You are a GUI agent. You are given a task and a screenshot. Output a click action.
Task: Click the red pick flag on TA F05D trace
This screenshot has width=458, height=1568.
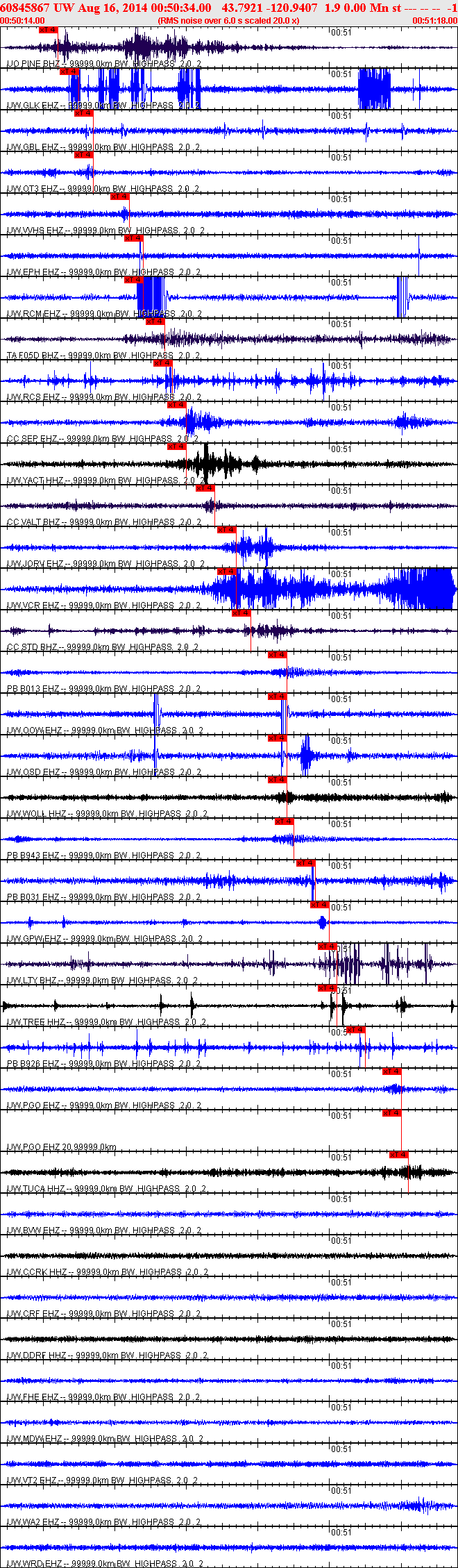155,322
